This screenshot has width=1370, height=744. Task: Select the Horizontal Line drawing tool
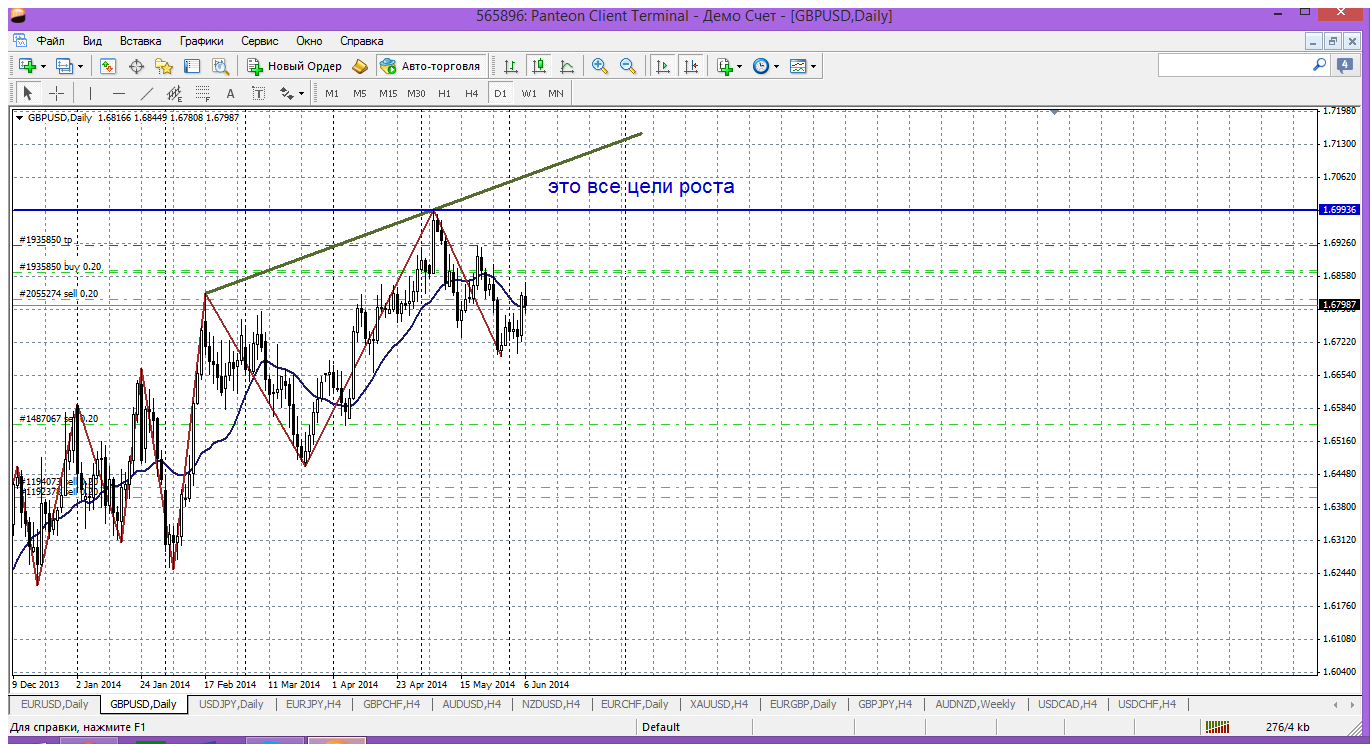(x=118, y=93)
